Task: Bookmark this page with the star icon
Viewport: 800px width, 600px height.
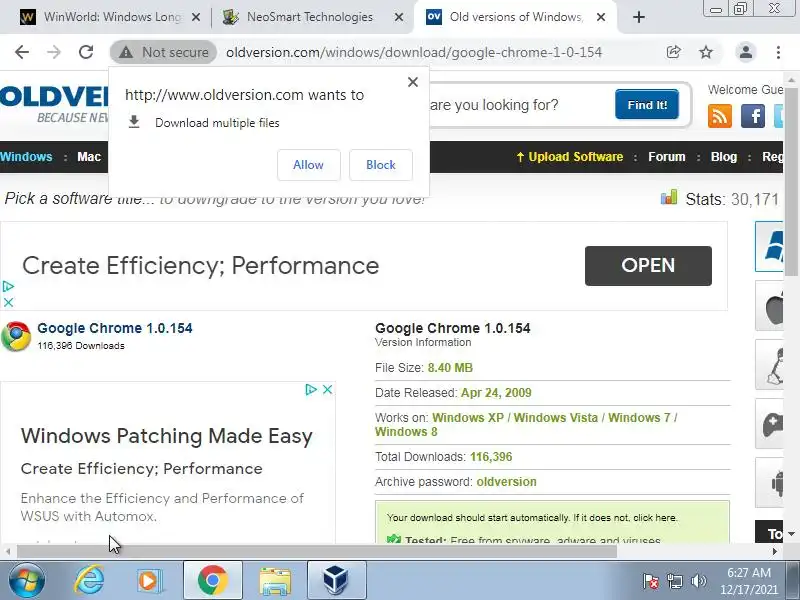Action: (706, 52)
